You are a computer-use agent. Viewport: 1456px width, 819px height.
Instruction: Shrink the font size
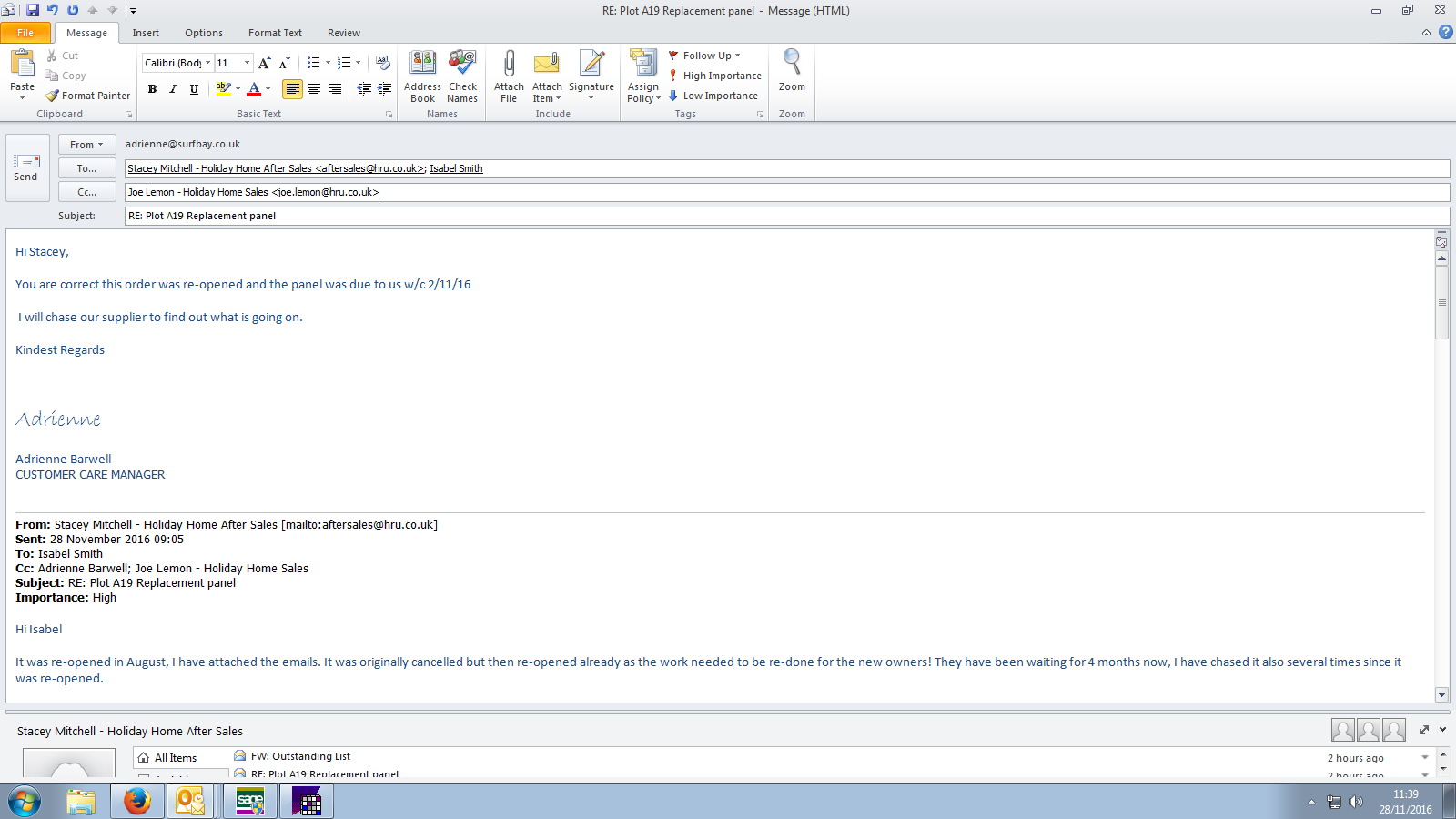[285, 63]
